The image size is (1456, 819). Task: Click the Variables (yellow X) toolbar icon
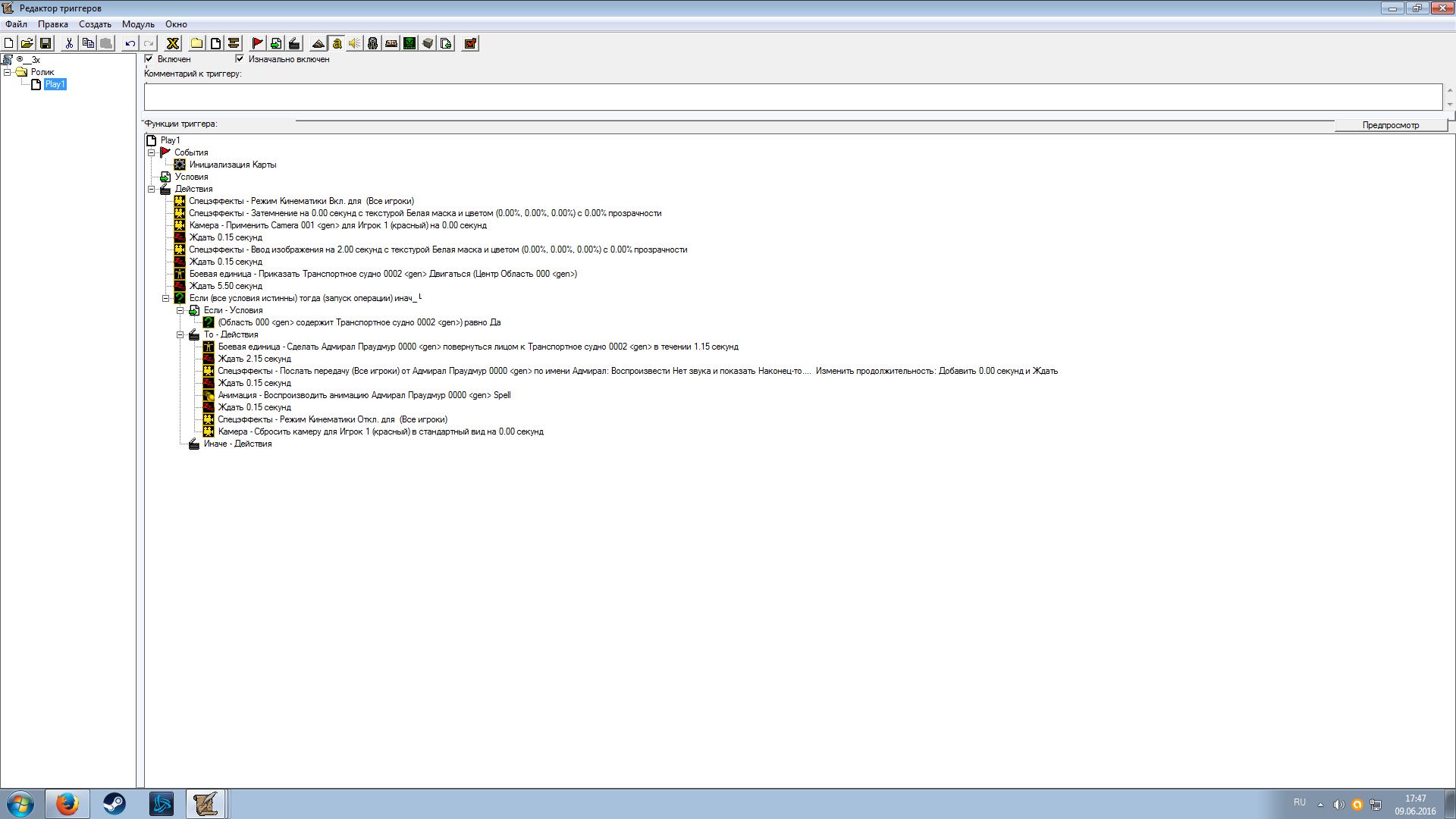173,43
